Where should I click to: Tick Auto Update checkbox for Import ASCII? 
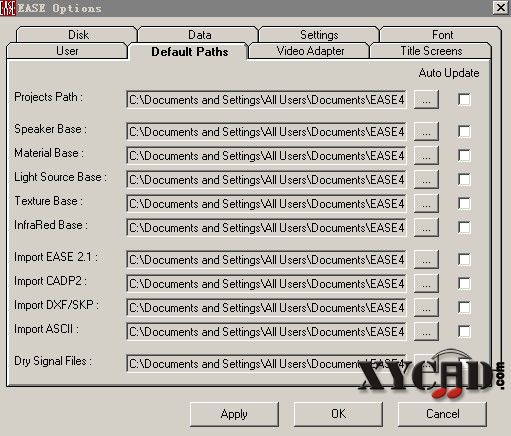464,331
